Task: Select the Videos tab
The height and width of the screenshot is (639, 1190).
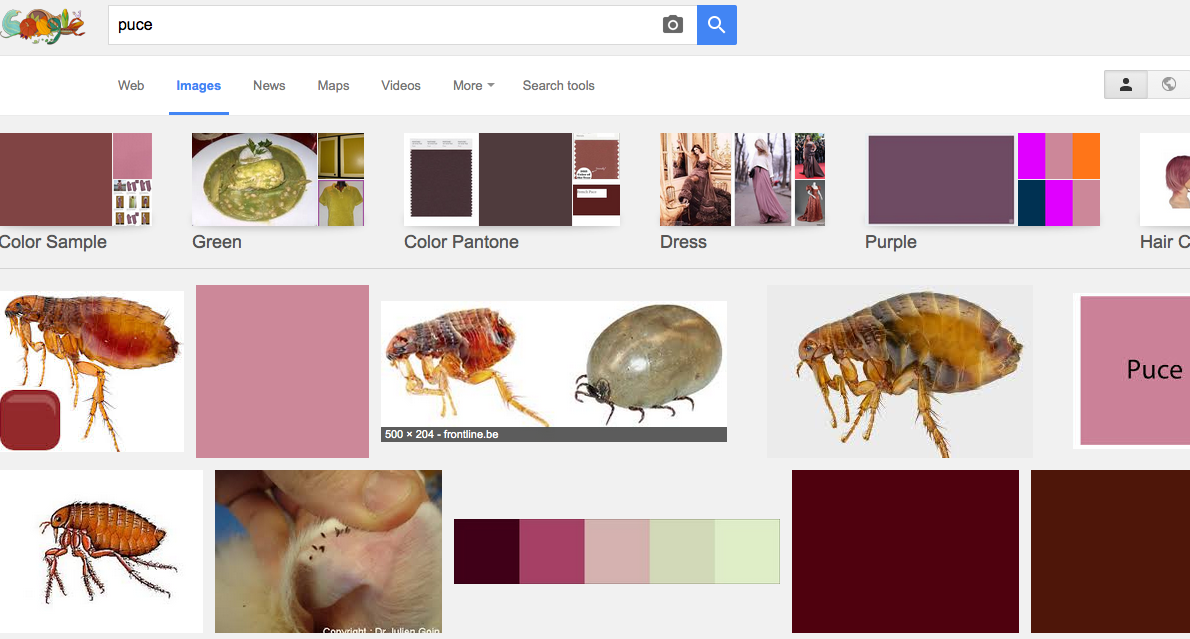Action: click(401, 86)
